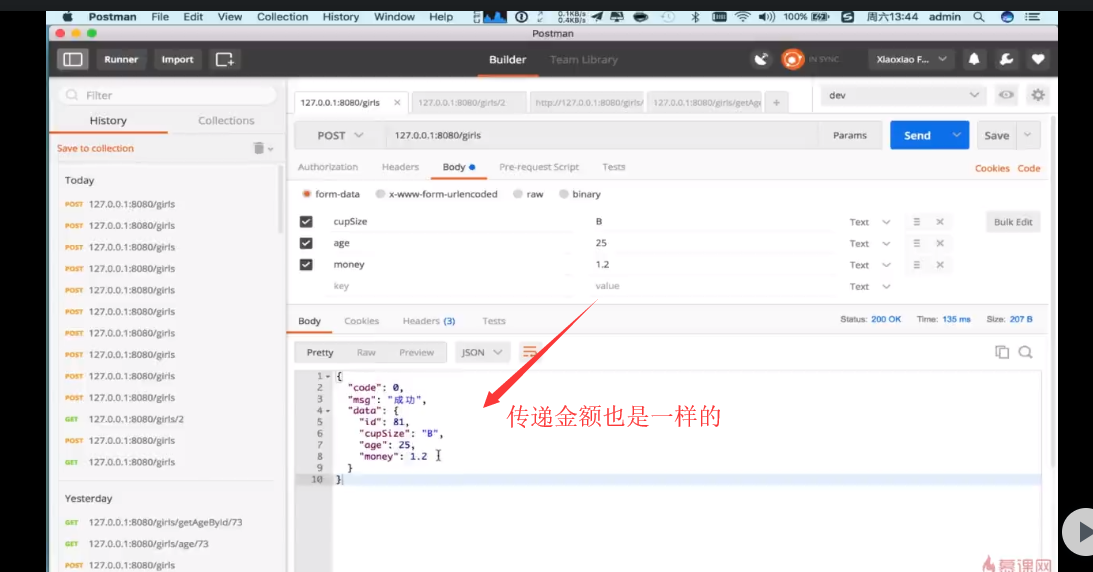Screen dimensions: 1093x572
Task: Select the binary body radio button
Action: (563, 194)
